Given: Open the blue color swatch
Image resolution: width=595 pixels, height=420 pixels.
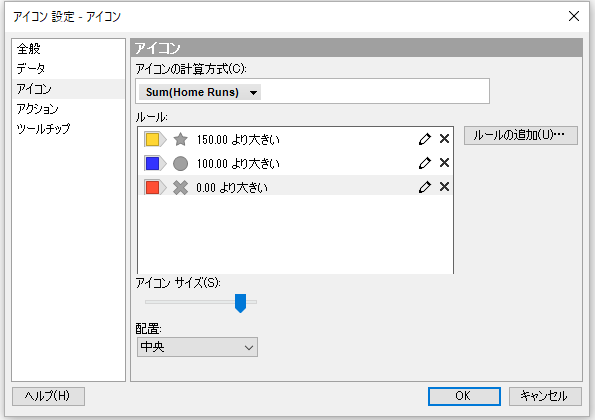Looking at the screenshot, I should [x=155, y=164].
